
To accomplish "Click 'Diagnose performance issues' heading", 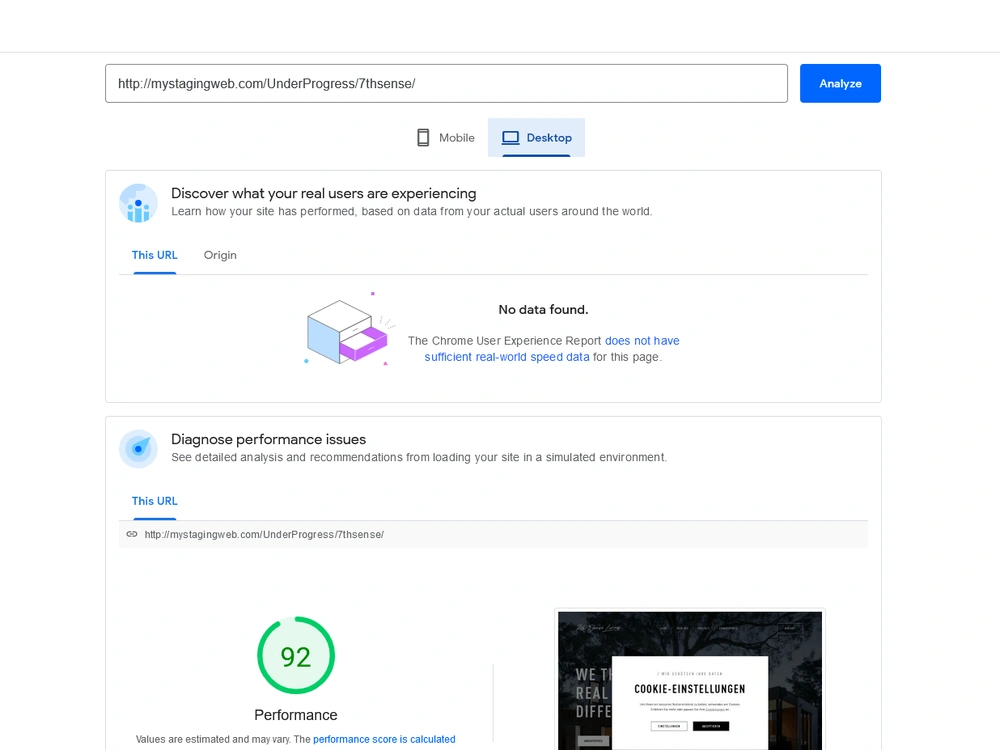I will 268,439.
